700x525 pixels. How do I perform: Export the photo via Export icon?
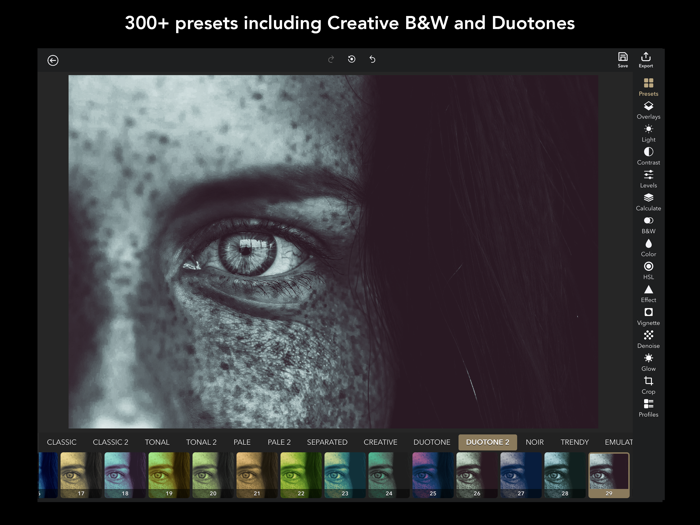pos(646,60)
